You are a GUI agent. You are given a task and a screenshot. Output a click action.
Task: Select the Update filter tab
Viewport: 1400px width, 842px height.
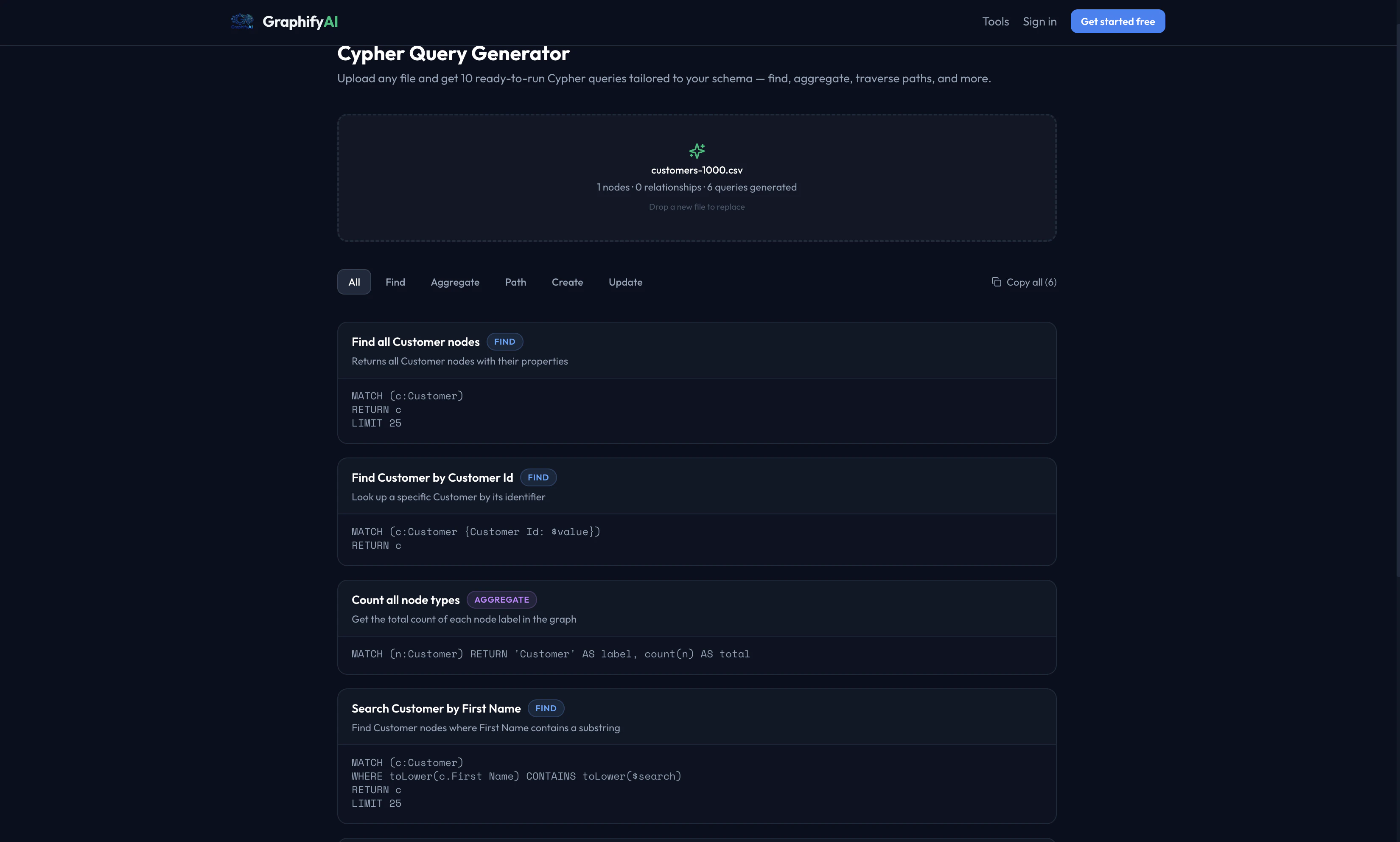[625, 282]
